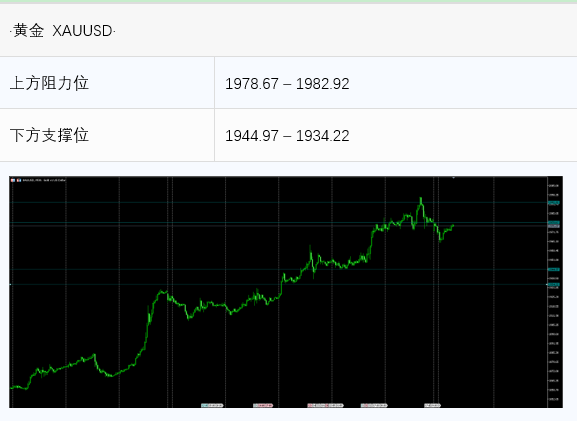The image size is (577, 421).
Task: Click the chart symbol title text at top-left
Action: click(x=44, y=180)
